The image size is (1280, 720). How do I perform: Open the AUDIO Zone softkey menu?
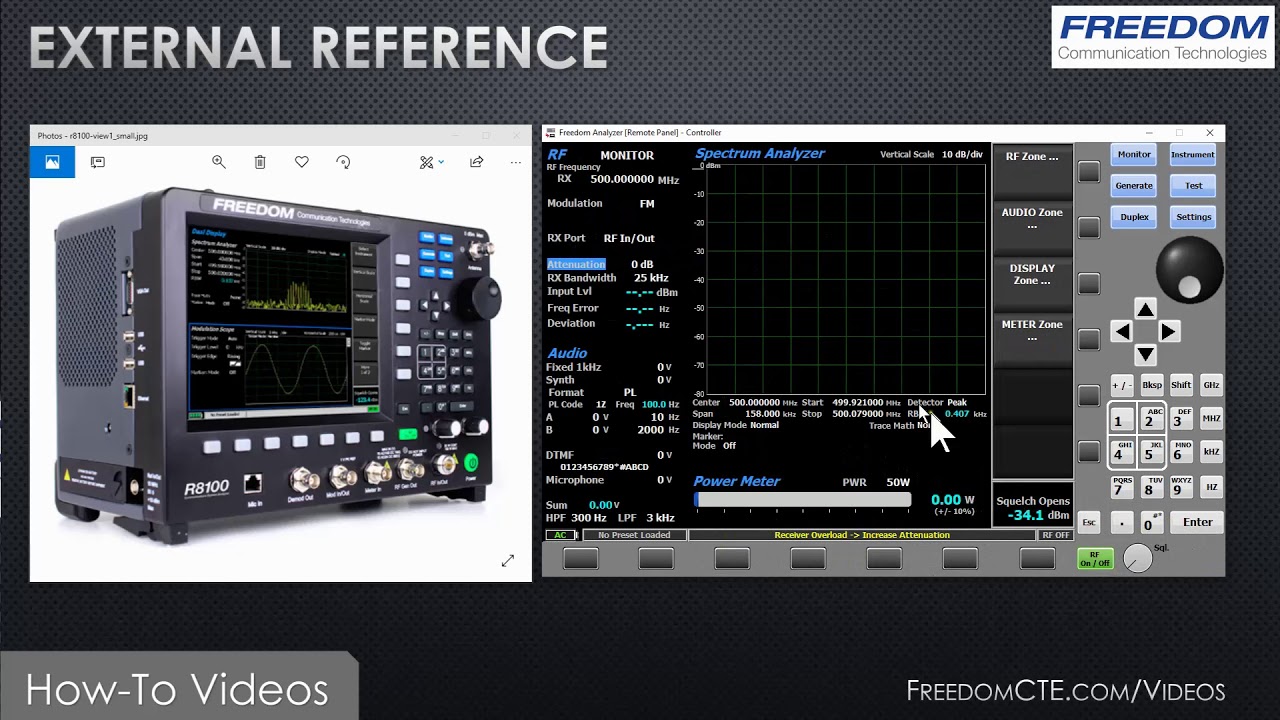pos(1032,226)
